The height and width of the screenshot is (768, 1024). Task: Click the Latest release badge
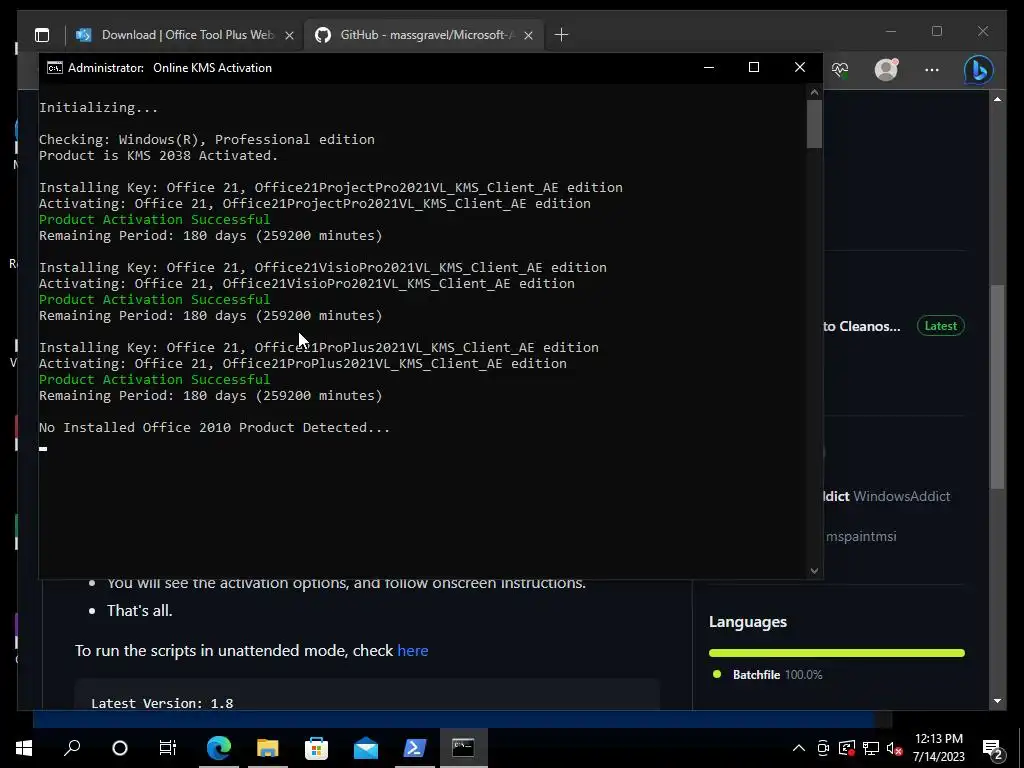pyautogui.click(x=940, y=326)
